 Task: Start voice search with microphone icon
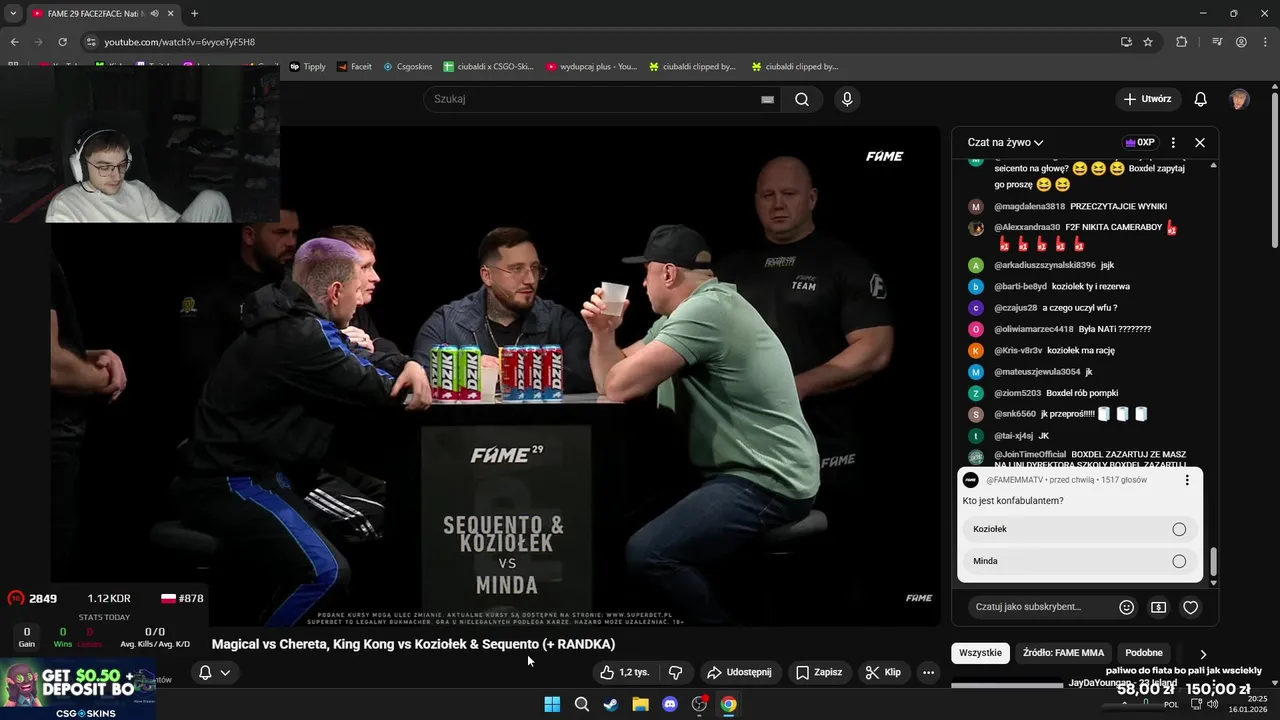tap(847, 99)
